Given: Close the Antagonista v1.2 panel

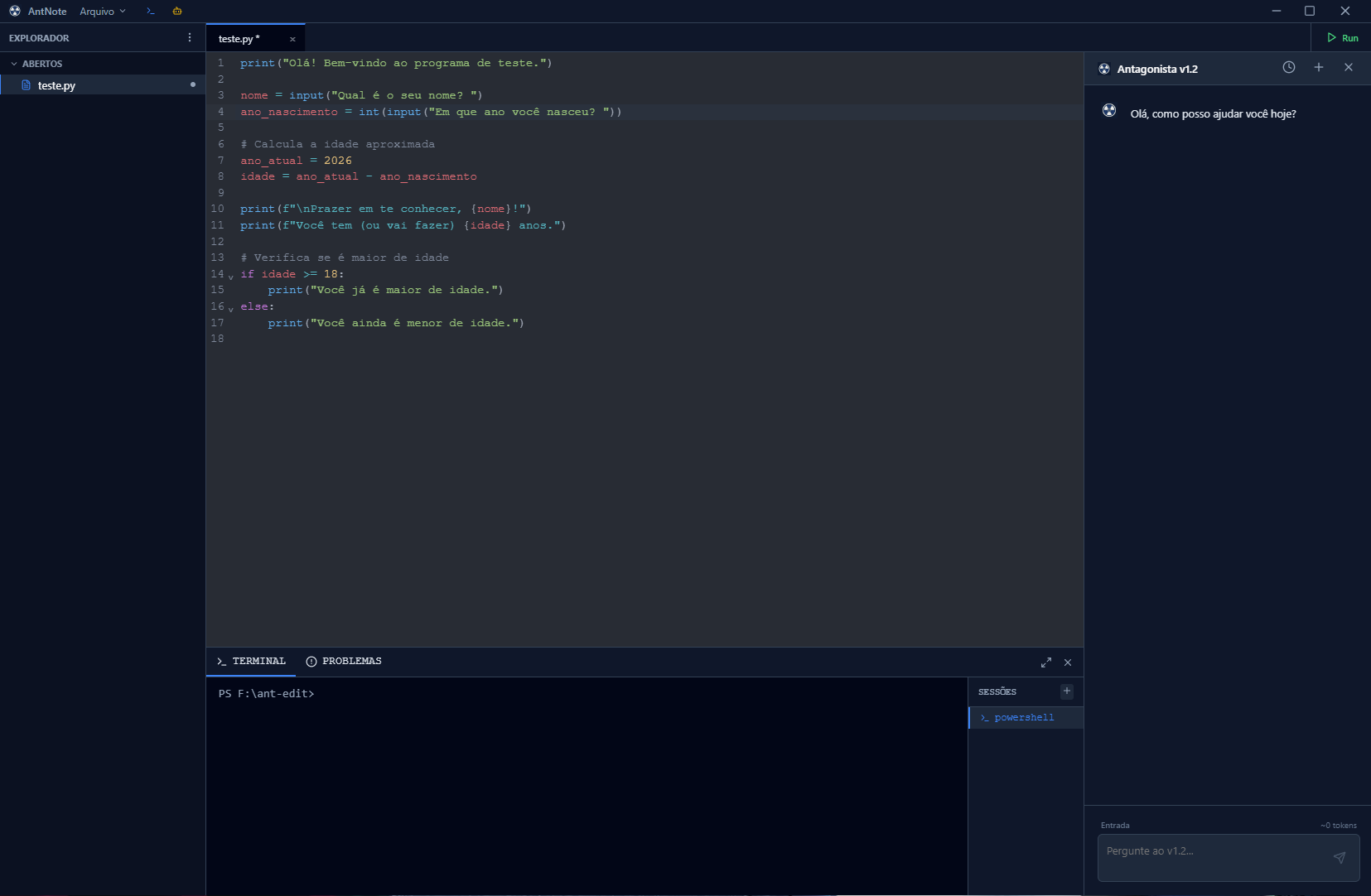Looking at the screenshot, I should pyautogui.click(x=1349, y=68).
